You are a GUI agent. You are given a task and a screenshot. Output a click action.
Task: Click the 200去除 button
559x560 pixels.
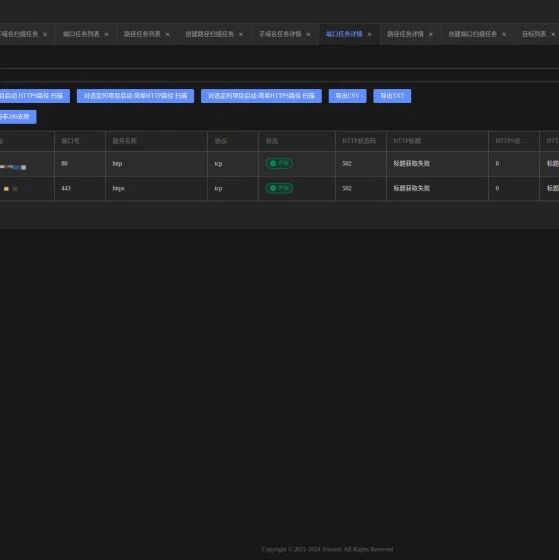[18, 117]
